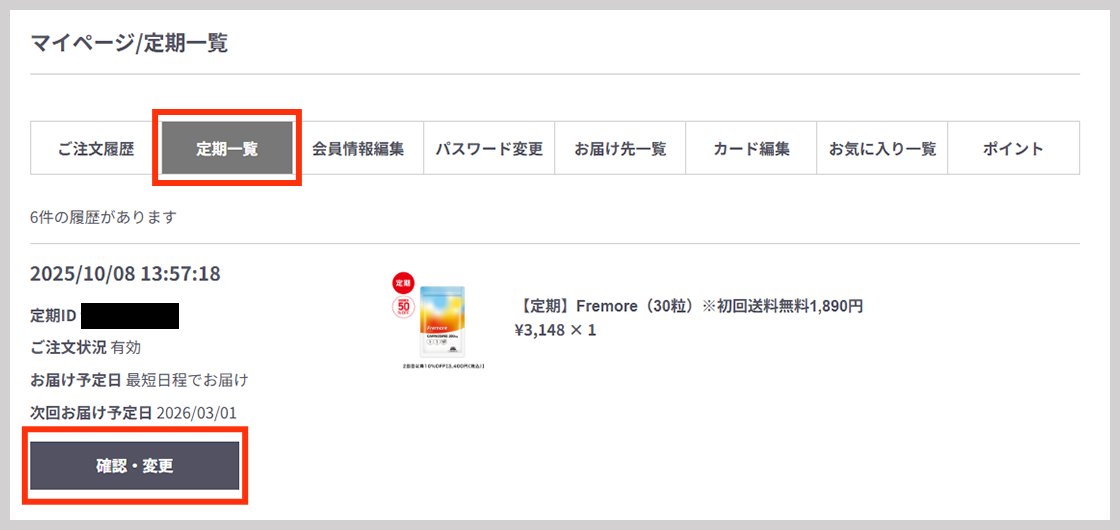
Task: Click the order date 2025/10/08 13:57:18
Action: coord(125,274)
